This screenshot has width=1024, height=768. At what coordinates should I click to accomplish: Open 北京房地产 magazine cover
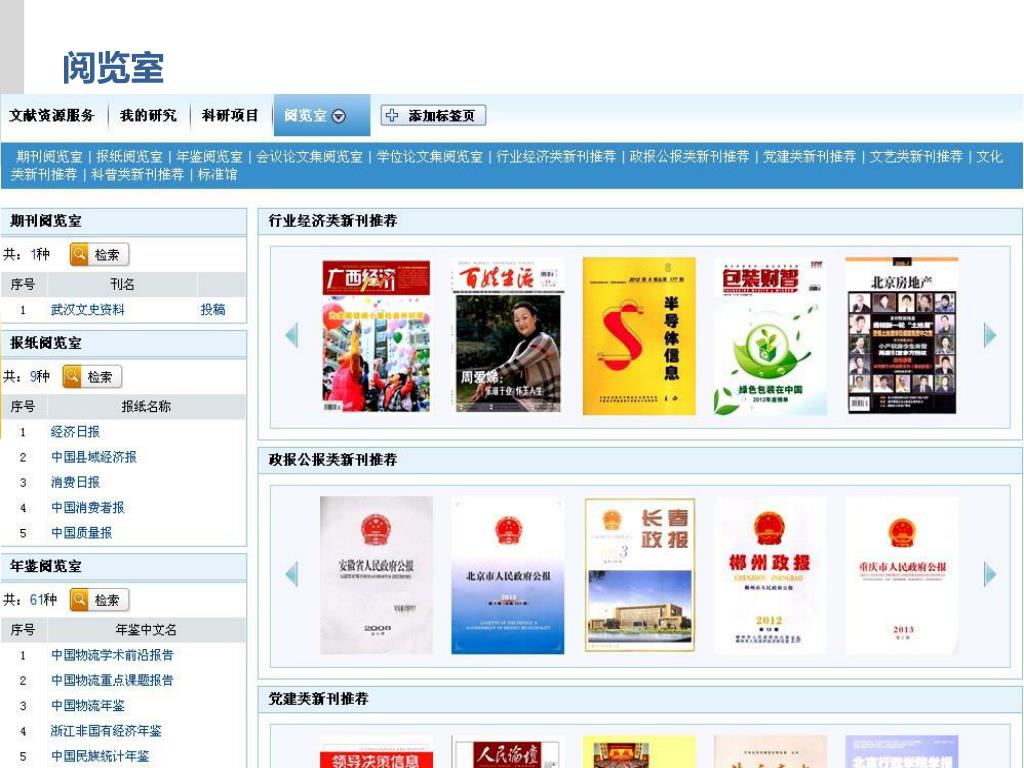click(x=902, y=336)
